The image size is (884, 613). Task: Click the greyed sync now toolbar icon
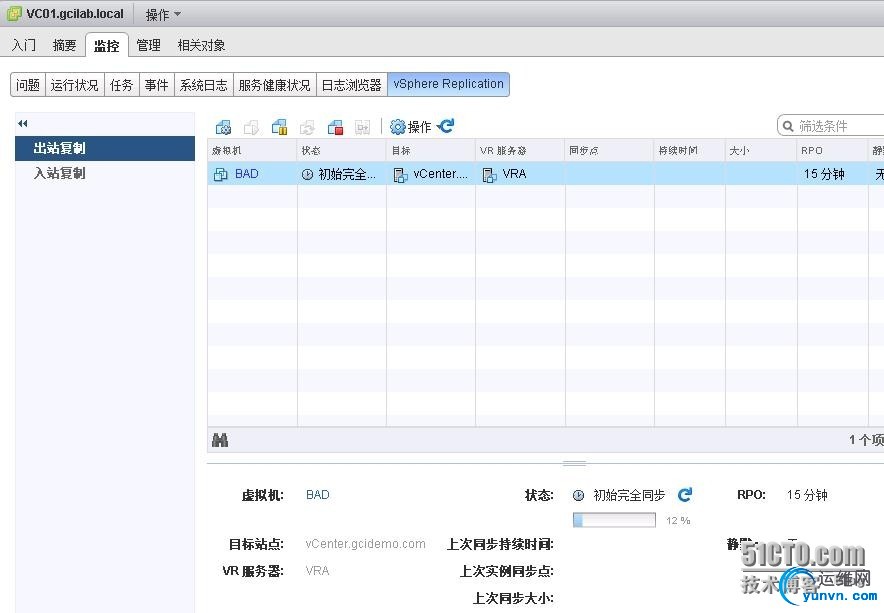point(307,127)
